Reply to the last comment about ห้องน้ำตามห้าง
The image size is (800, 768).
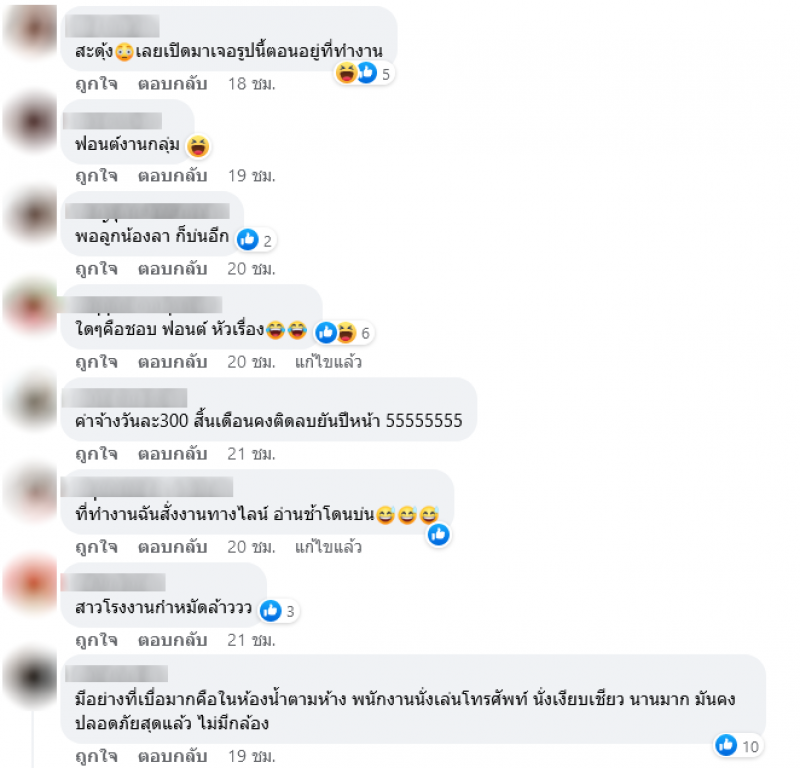click(172, 756)
